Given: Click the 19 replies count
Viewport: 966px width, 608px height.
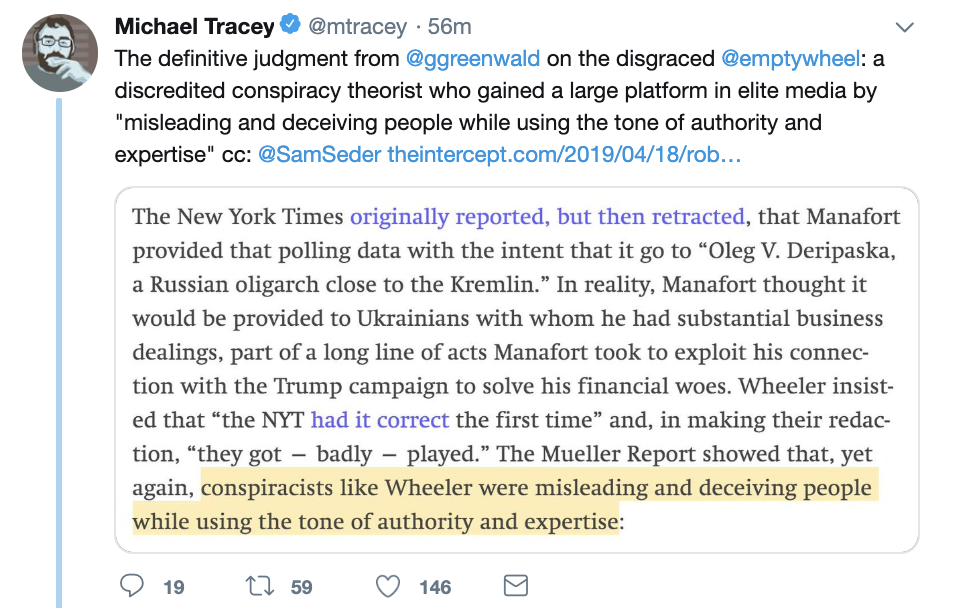Looking at the screenshot, I should [x=174, y=587].
